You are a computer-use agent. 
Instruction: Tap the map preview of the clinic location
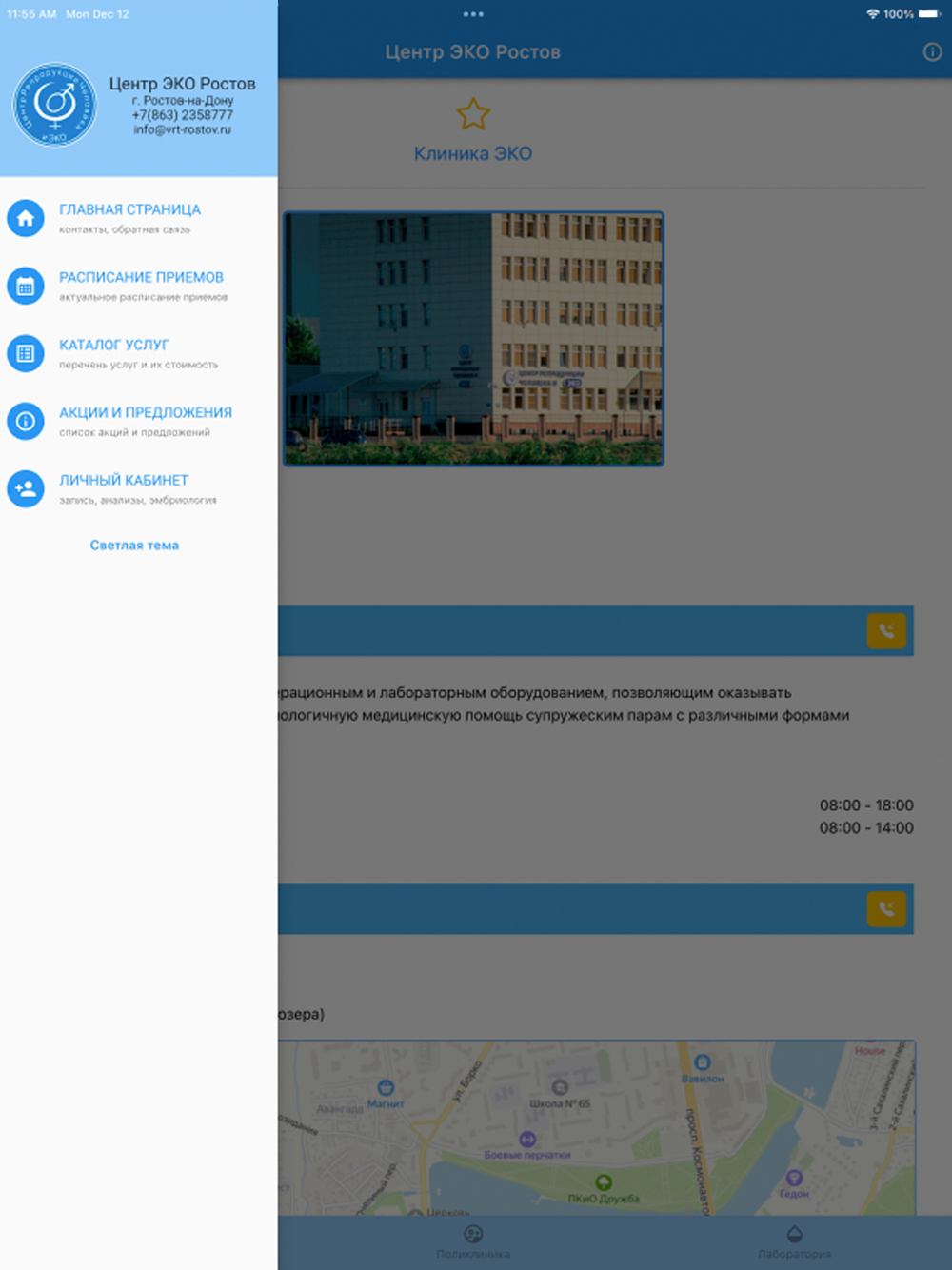(x=596, y=1128)
